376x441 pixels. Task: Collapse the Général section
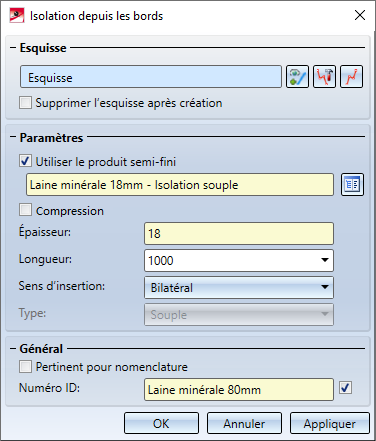point(13,349)
